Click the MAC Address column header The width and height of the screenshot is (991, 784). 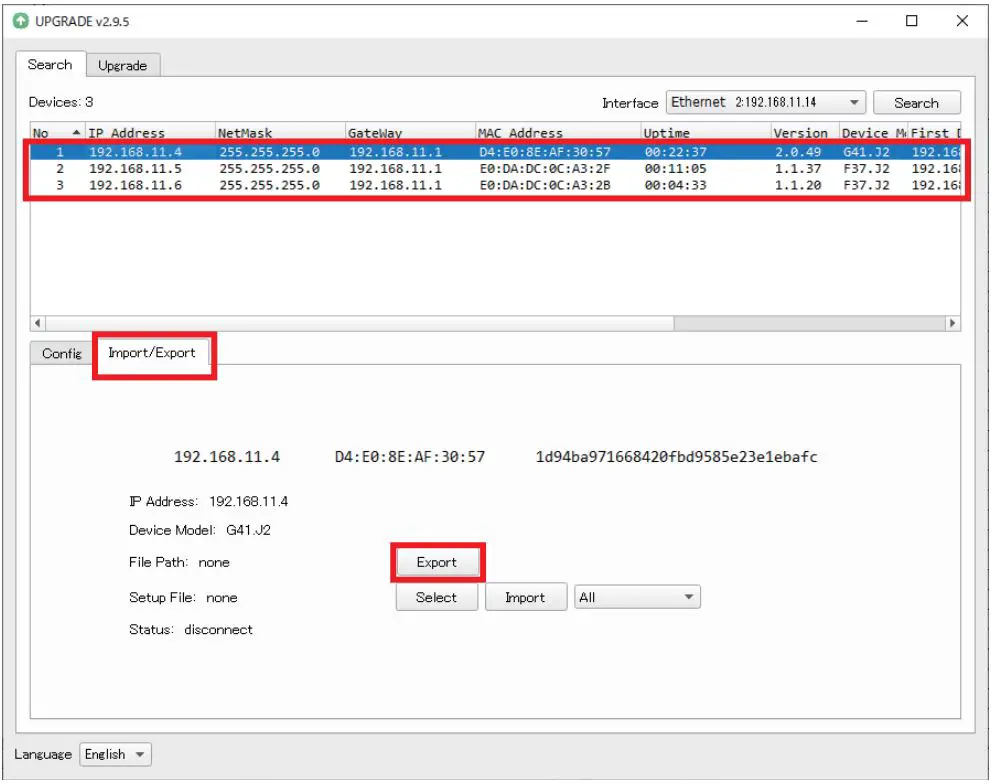557,133
